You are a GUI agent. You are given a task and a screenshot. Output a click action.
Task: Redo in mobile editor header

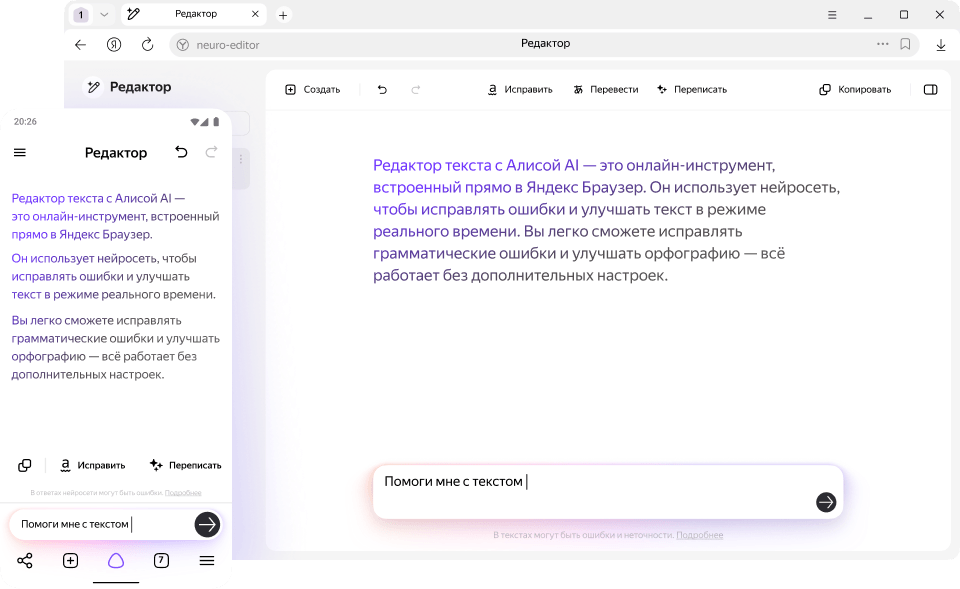[211, 152]
